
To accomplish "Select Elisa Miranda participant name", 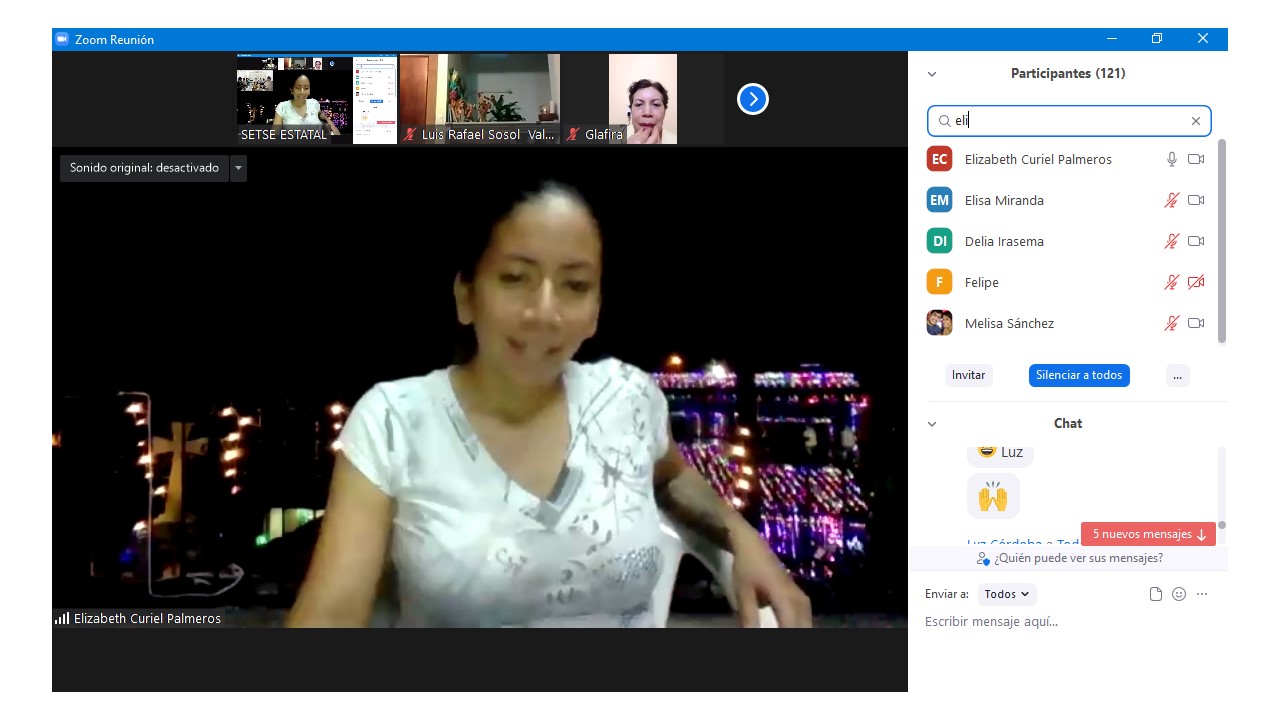I will [x=1004, y=200].
